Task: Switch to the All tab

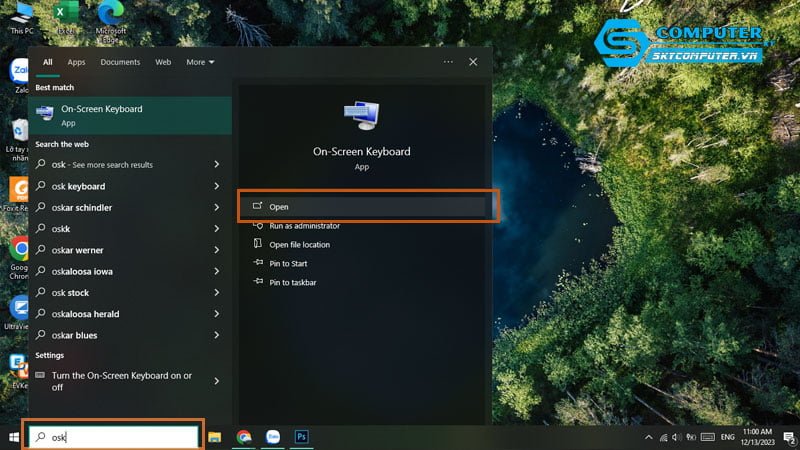Action: (x=47, y=62)
